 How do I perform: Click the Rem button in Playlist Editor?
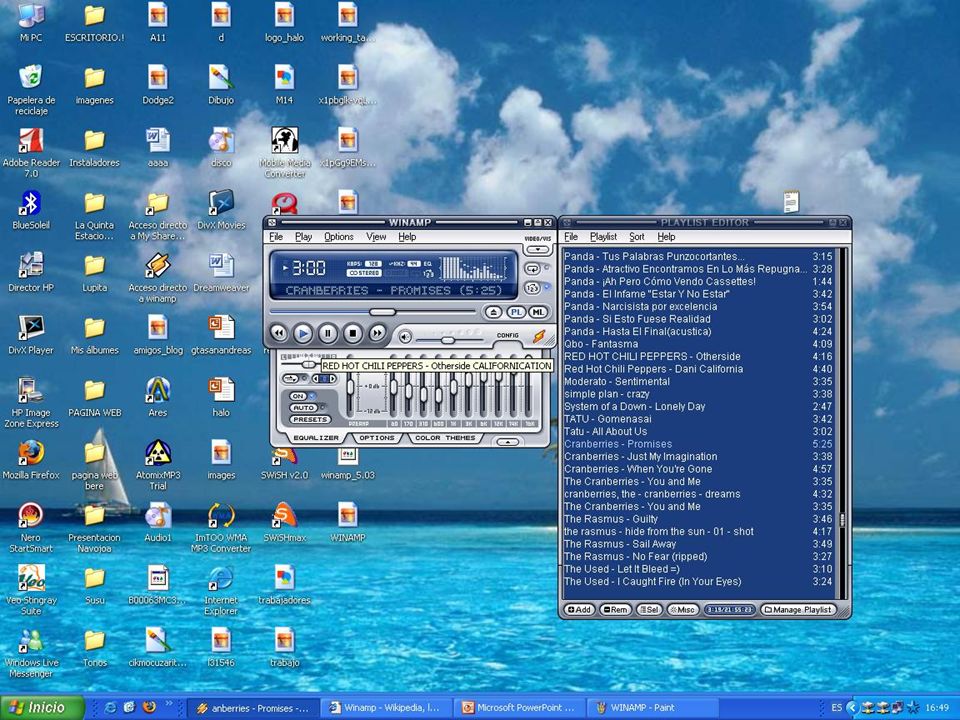click(x=615, y=610)
